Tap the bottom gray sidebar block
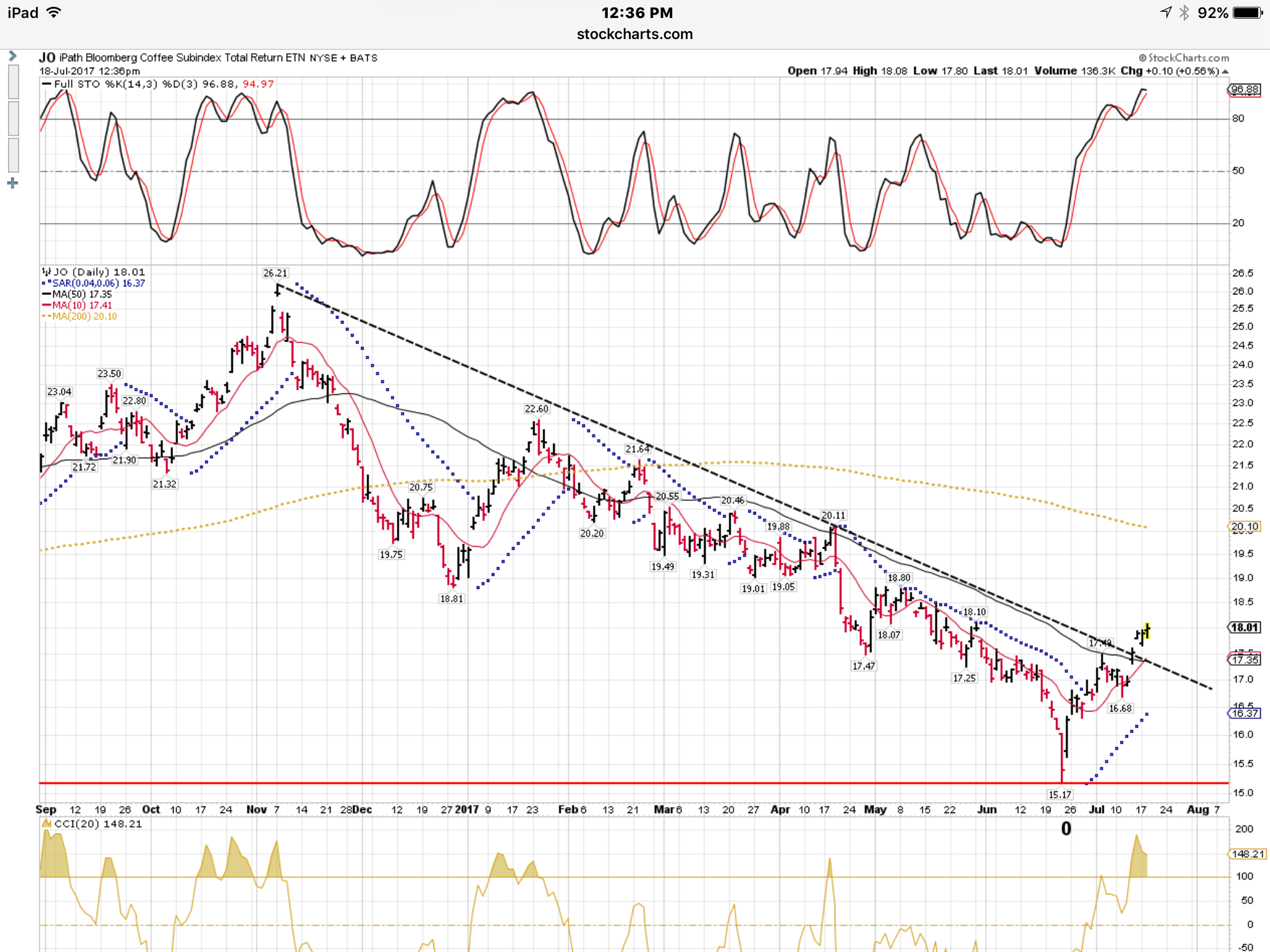Viewport: 1270px width, 952px height. pyautogui.click(x=13, y=155)
